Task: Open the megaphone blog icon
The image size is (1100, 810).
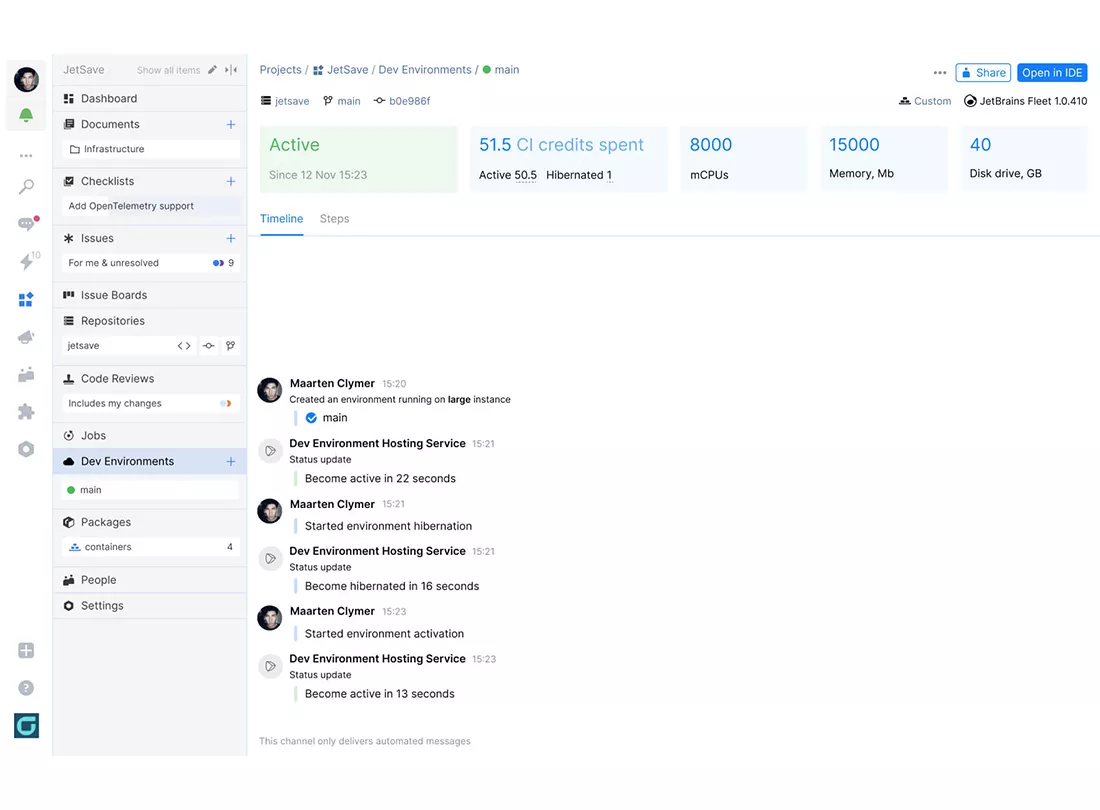Action: 26,337
